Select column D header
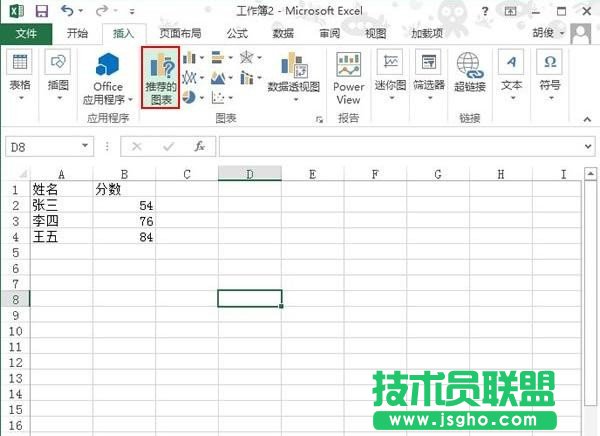 point(250,174)
